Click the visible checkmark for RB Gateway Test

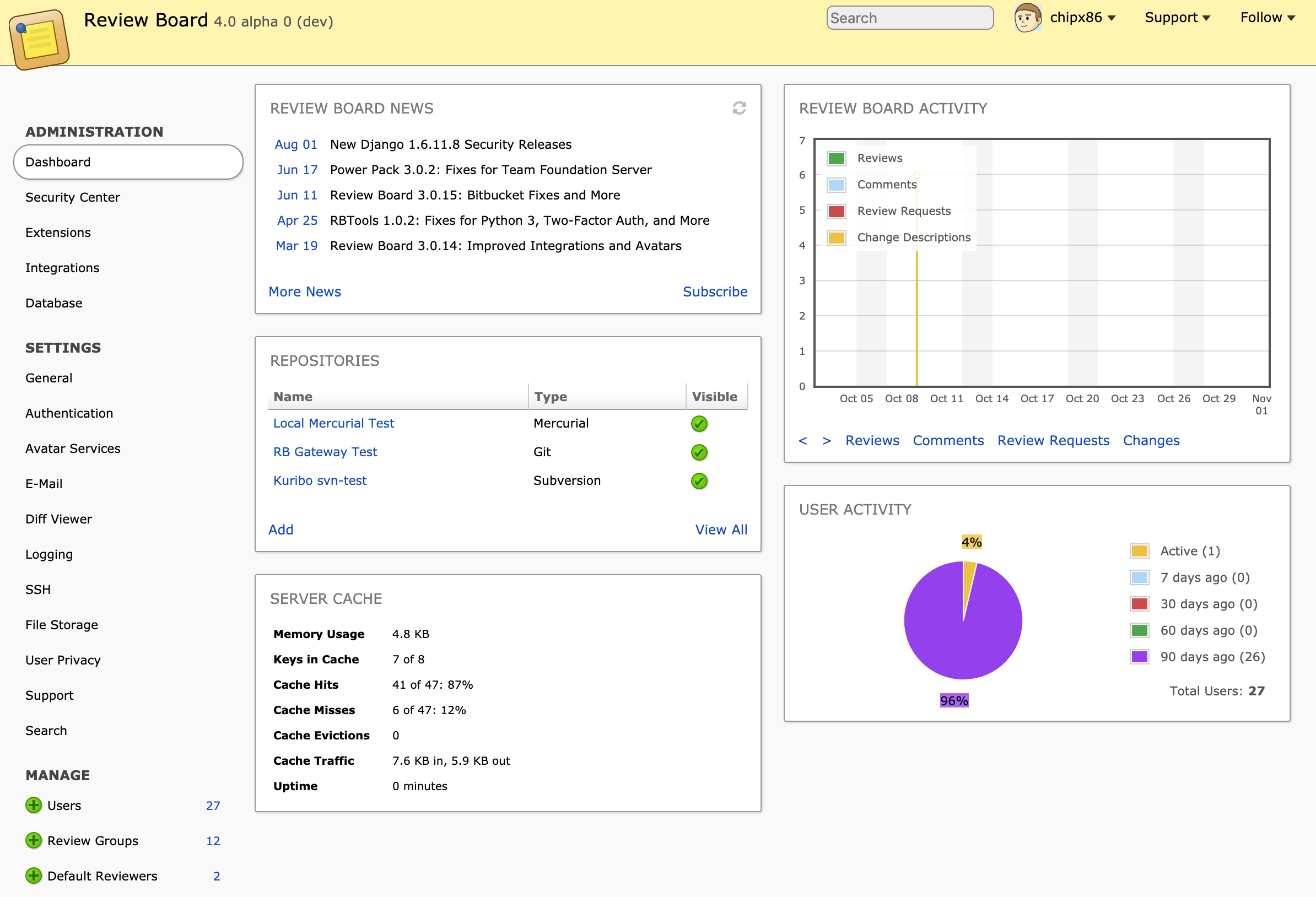pyautogui.click(x=699, y=452)
